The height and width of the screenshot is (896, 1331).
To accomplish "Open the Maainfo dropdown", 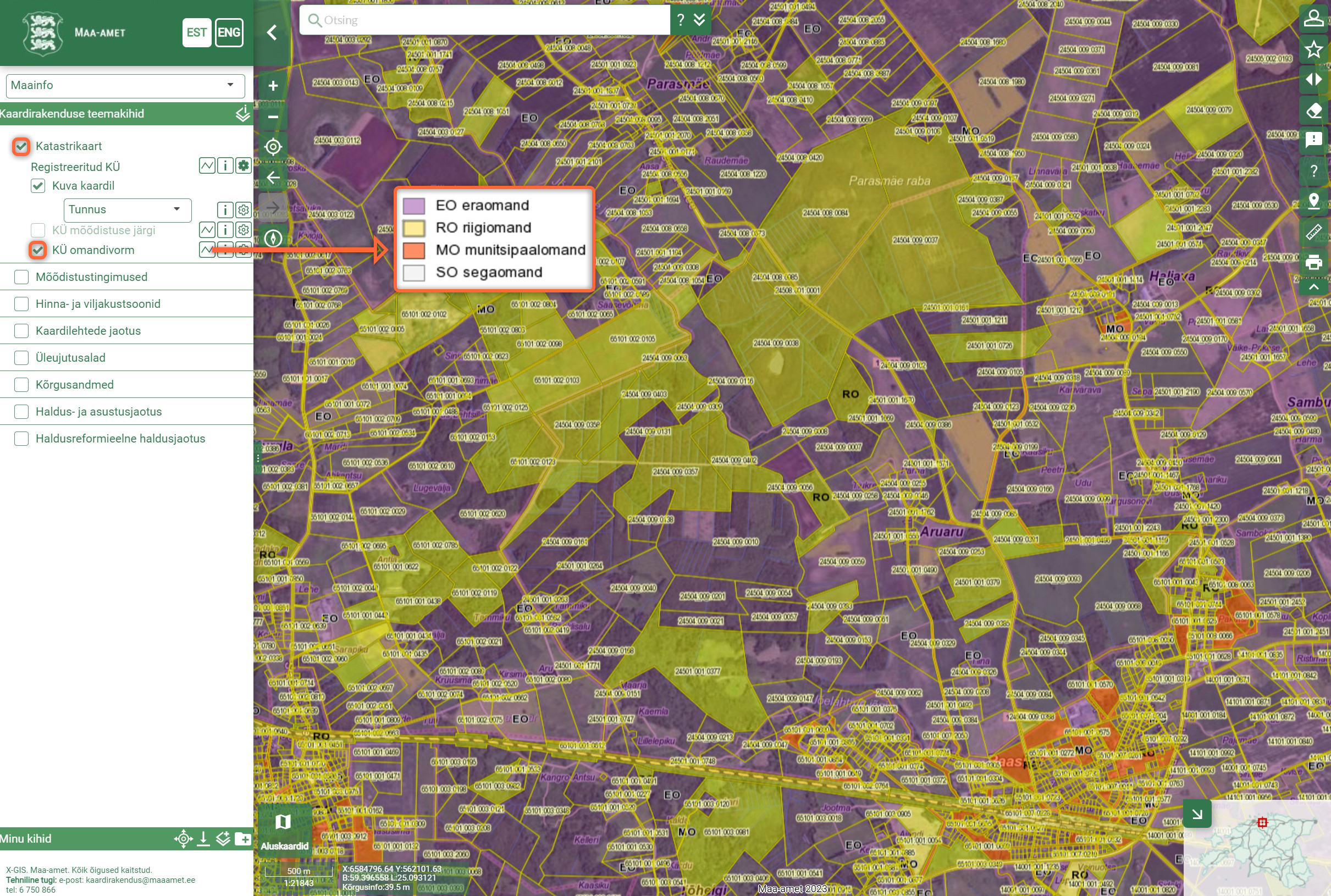I will point(125,85).
